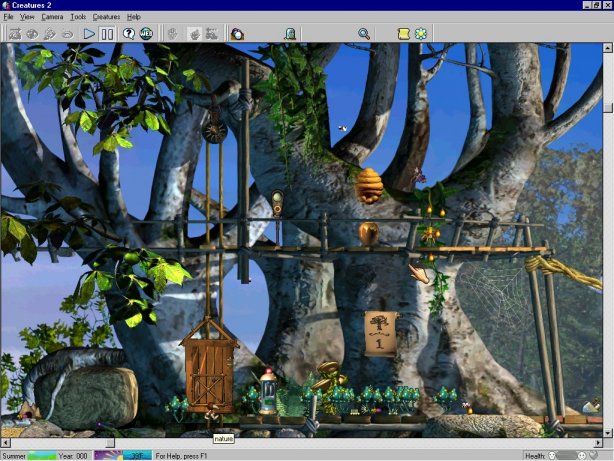The width and height of the screenshot is (614, 461).
Task: Expand the Creatures menu
Action: pos(106,17)
